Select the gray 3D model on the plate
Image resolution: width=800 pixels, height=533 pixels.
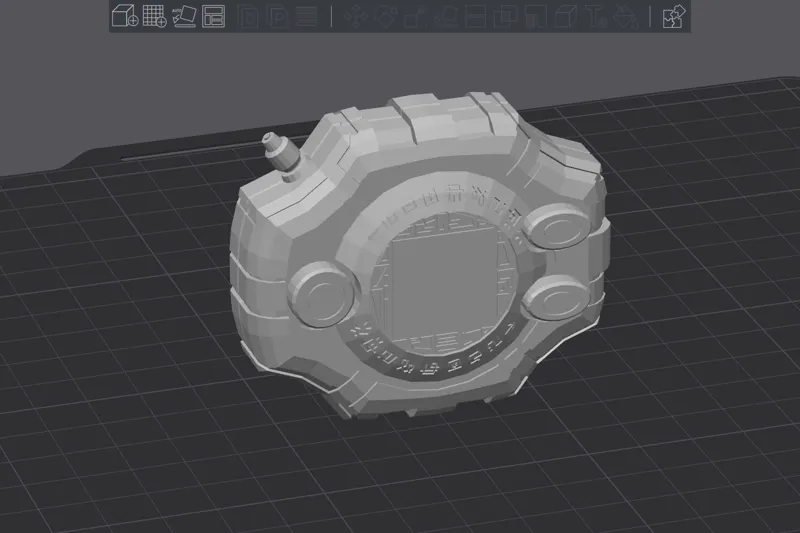(x=418, y=258)
